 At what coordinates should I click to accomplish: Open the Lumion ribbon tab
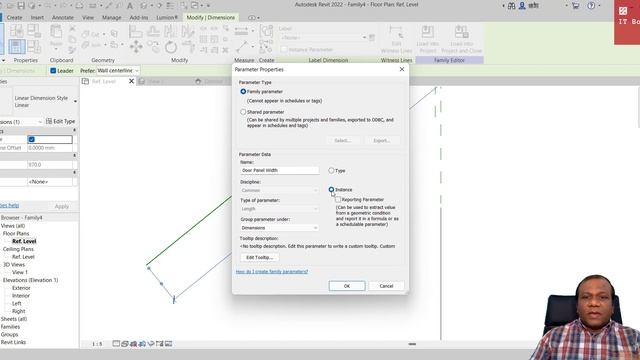tap(167, 18)
